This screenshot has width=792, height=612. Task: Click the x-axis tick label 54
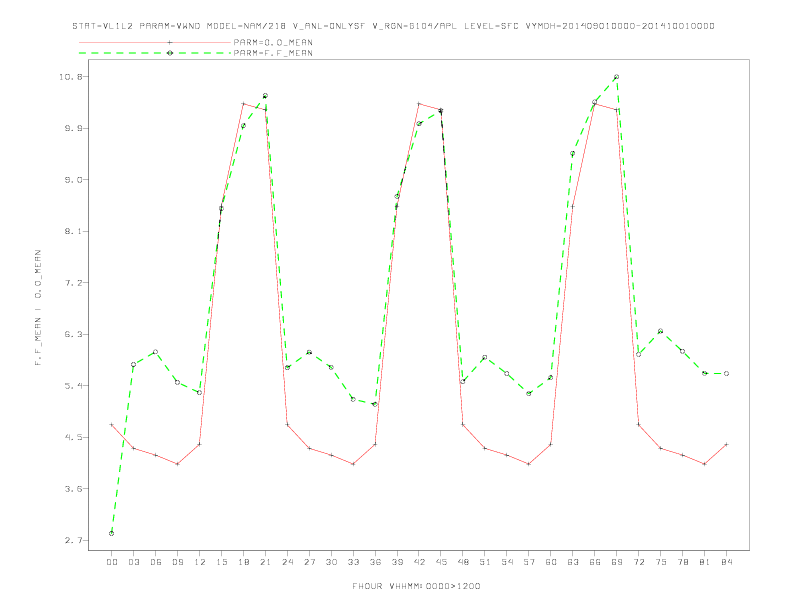507,562
